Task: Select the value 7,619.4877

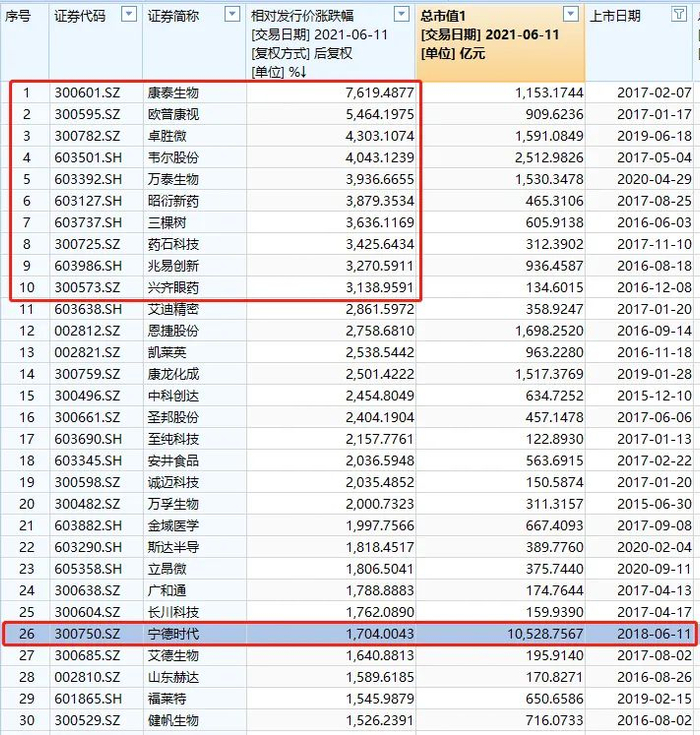Action: point(380,93)
